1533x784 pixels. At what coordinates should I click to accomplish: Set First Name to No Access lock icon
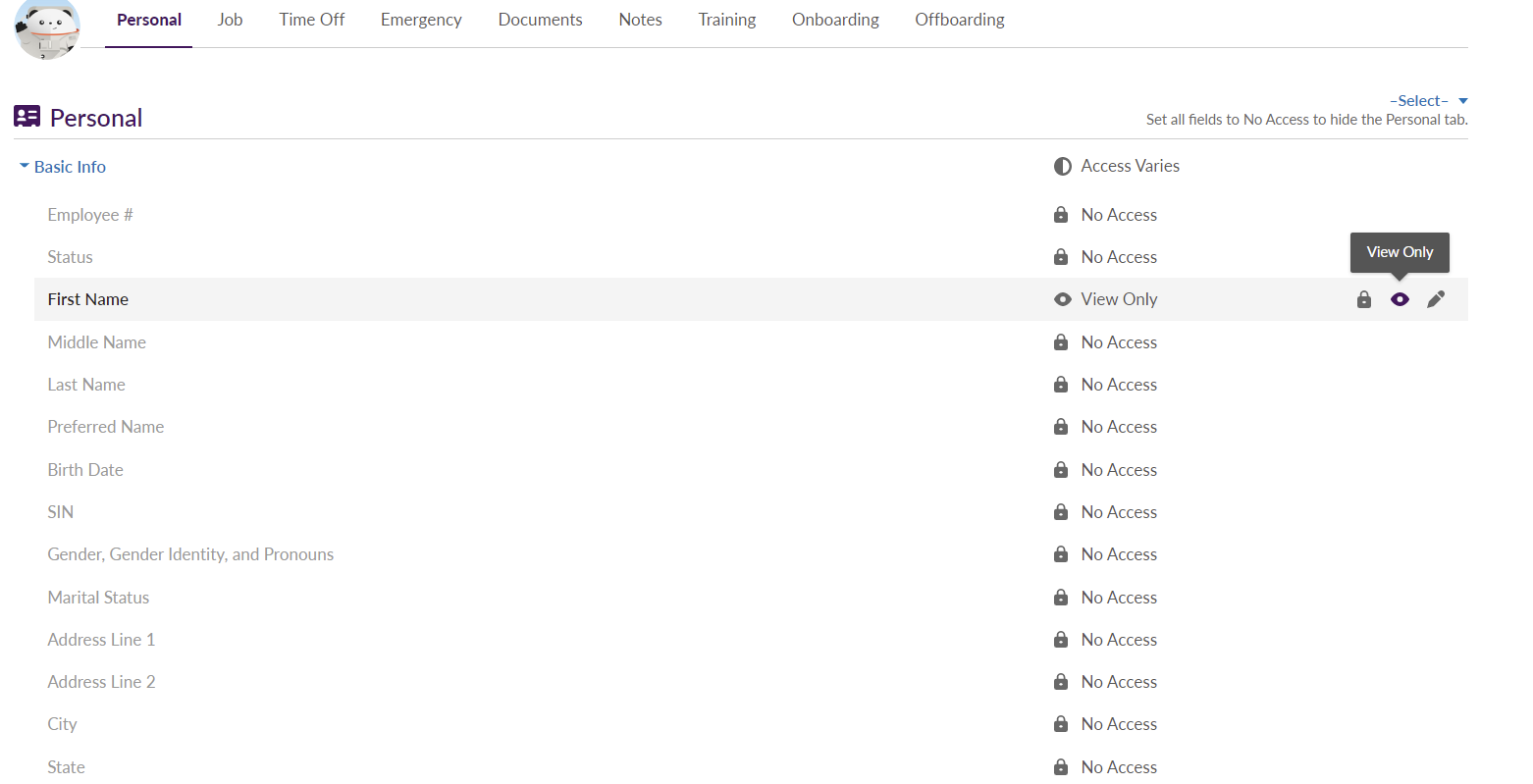(x=1363, y=299)
